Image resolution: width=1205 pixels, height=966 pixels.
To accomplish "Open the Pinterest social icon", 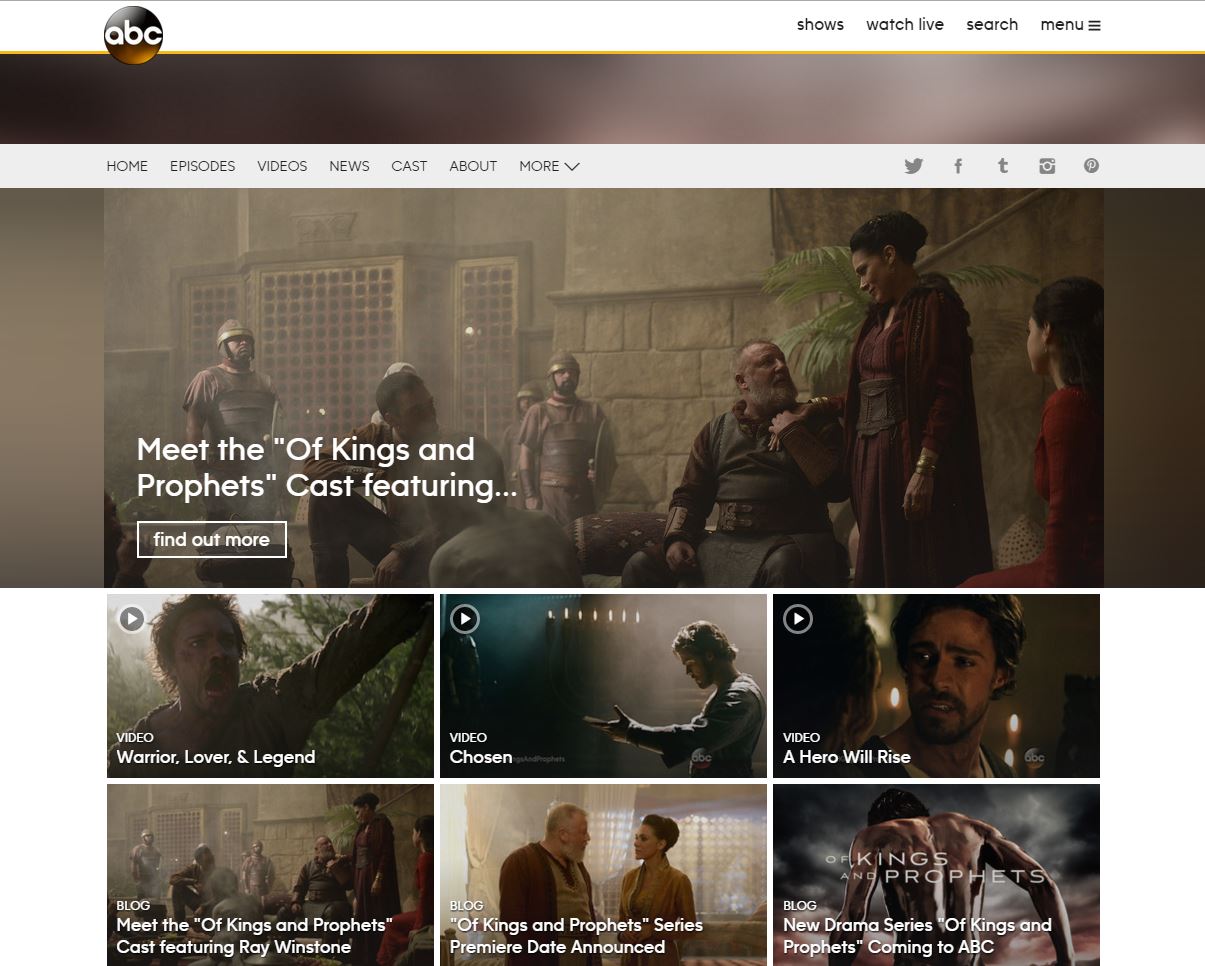I will click(x=1091, y=166).
